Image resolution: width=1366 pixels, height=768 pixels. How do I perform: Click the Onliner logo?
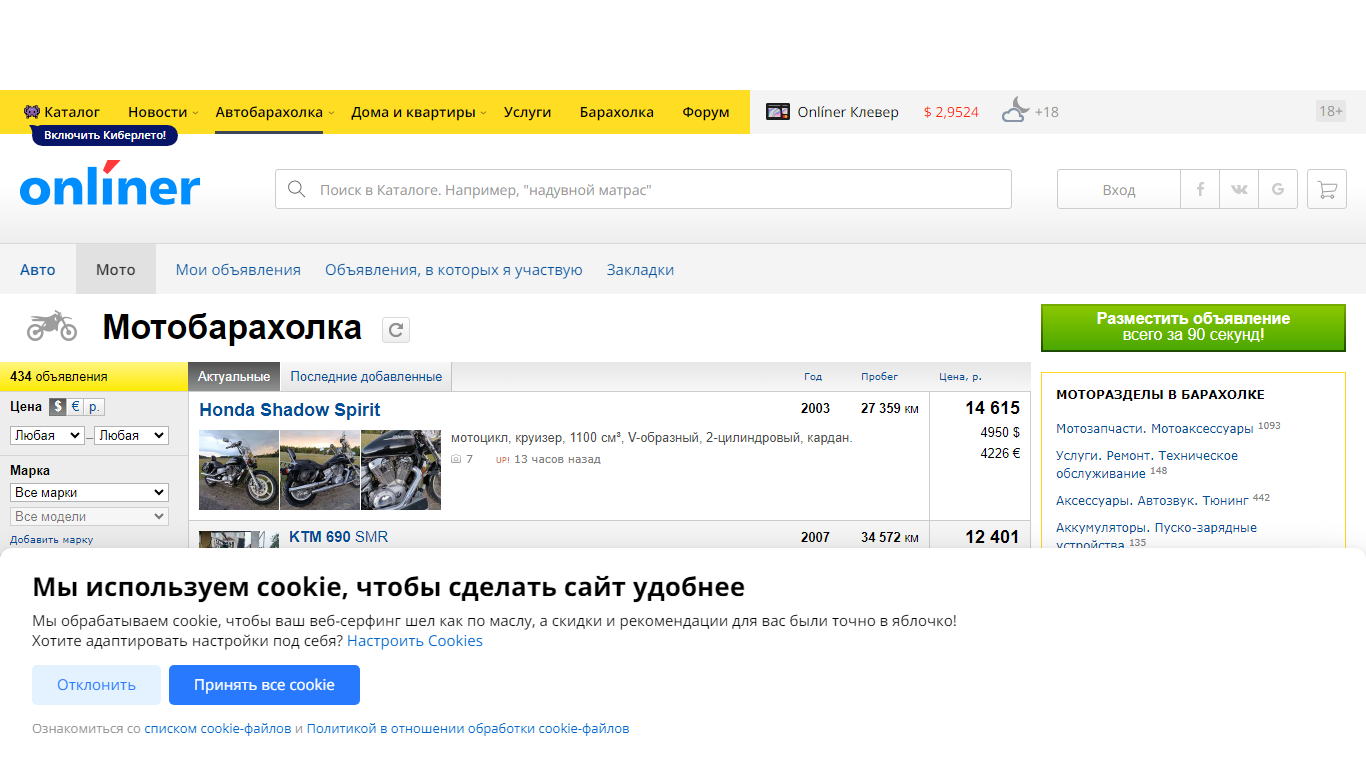point(110,185)
